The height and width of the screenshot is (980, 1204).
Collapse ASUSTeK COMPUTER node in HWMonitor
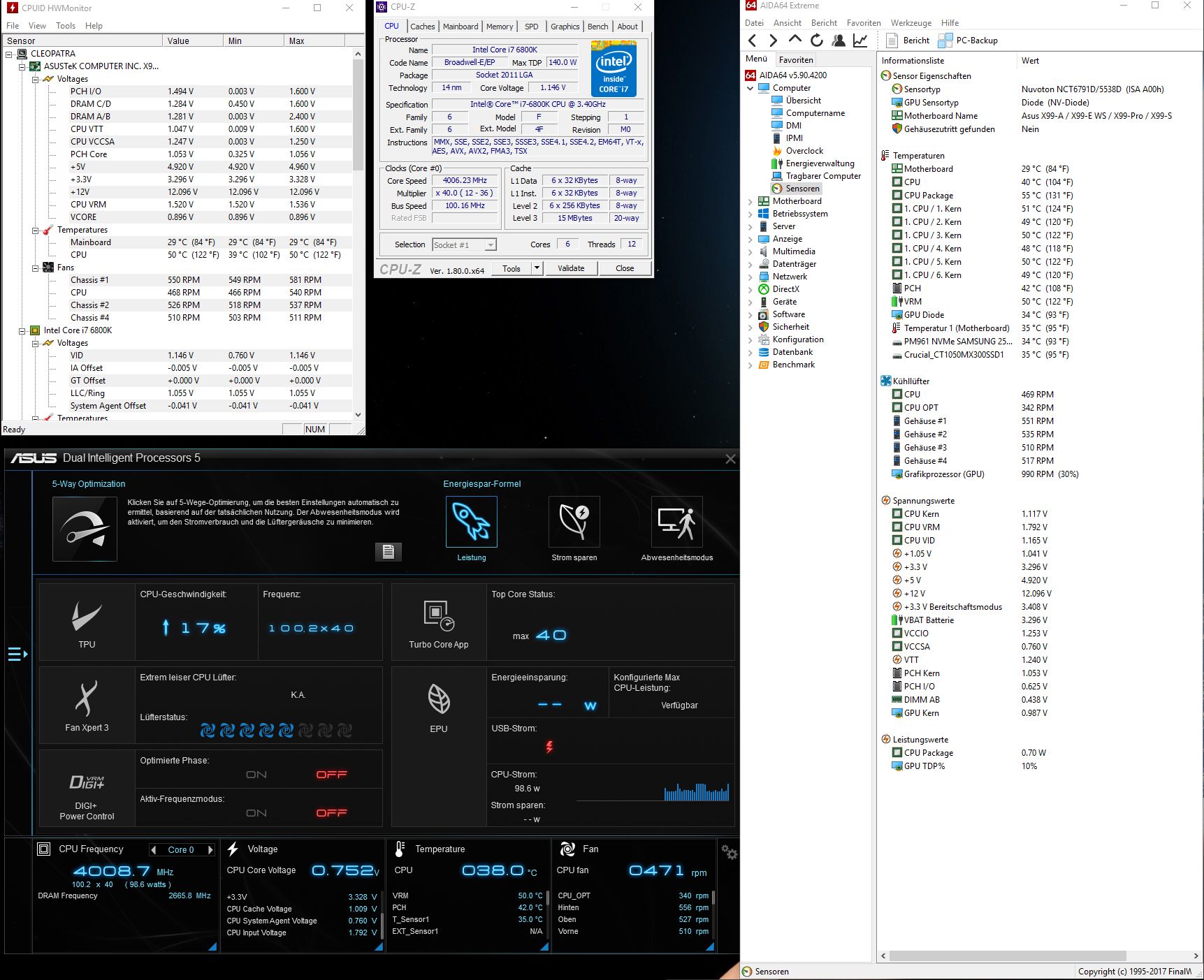(22, 66)
